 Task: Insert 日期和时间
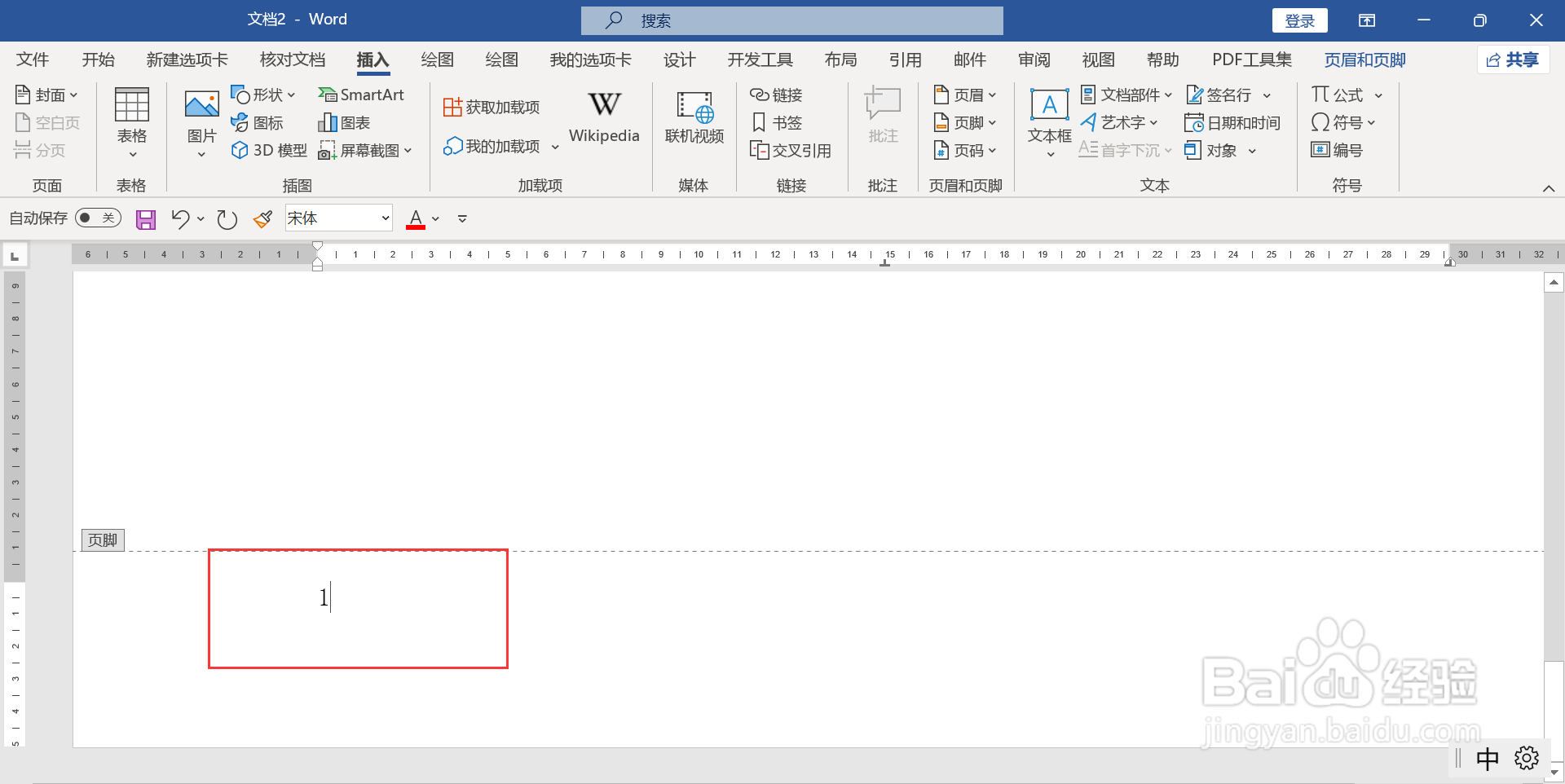[1232, 123]
